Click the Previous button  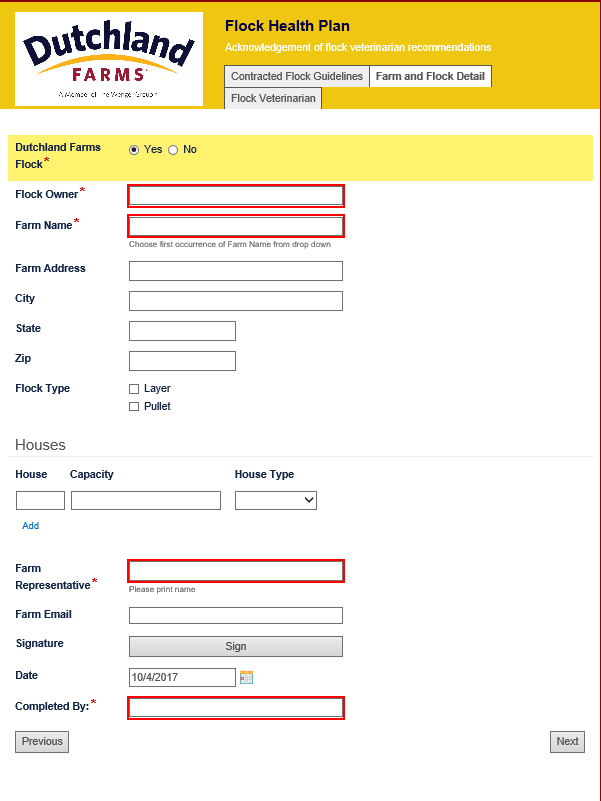pyautogui.click(x=42, y=741)
